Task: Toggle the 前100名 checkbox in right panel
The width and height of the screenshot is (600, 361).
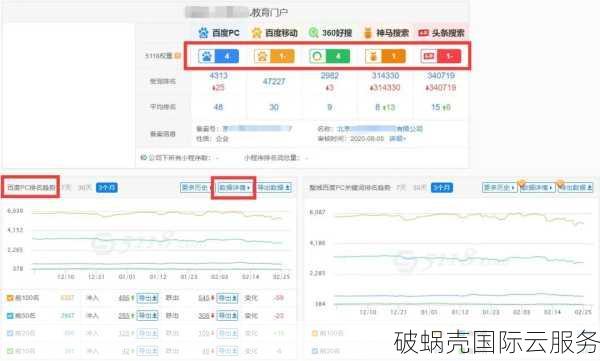Action: [x=315, y=333]
